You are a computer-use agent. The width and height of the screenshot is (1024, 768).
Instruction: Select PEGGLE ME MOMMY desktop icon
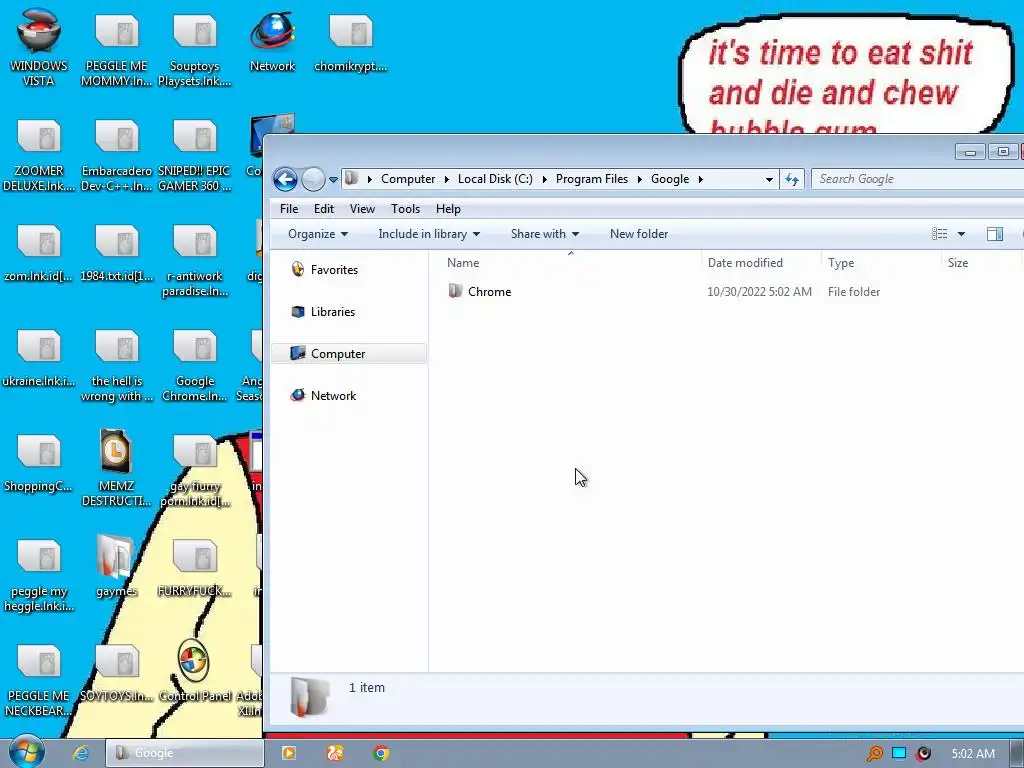click(x=116, y=49)
